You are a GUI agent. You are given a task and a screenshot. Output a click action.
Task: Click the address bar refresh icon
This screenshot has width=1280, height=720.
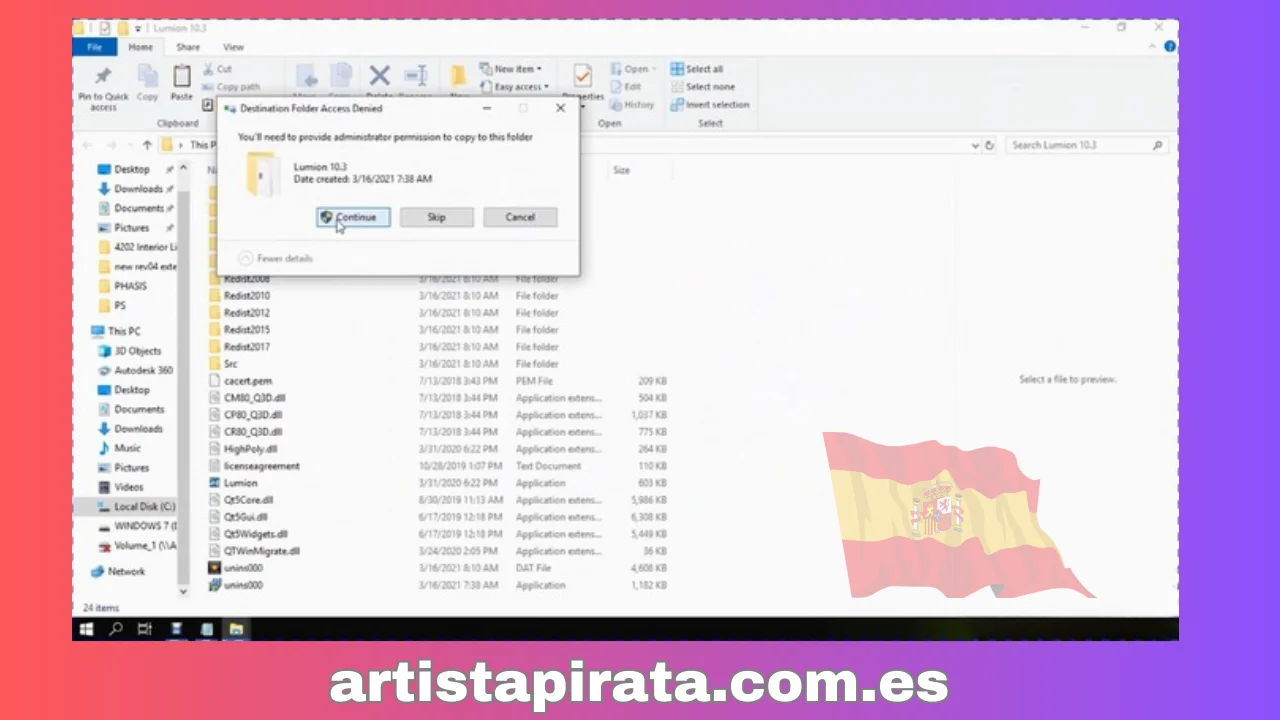(990, 145)
